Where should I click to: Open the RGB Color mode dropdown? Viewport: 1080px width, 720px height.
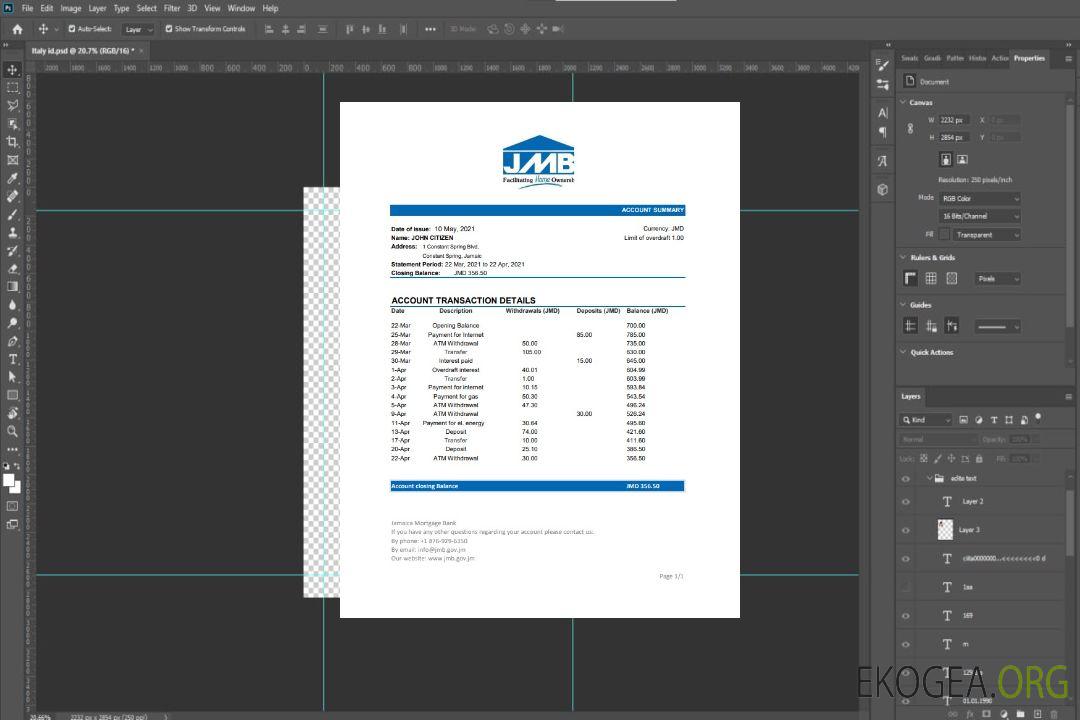[979, 198]
